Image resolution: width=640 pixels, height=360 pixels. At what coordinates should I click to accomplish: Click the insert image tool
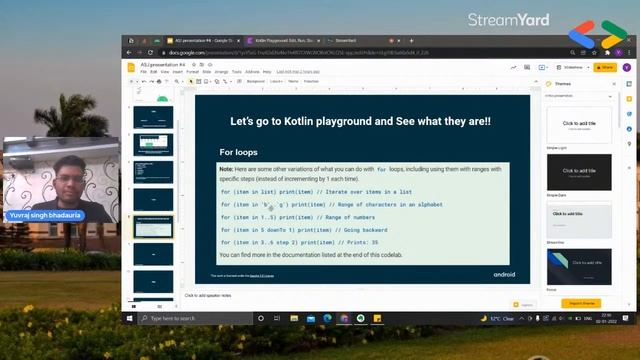(x=206, y=82)
